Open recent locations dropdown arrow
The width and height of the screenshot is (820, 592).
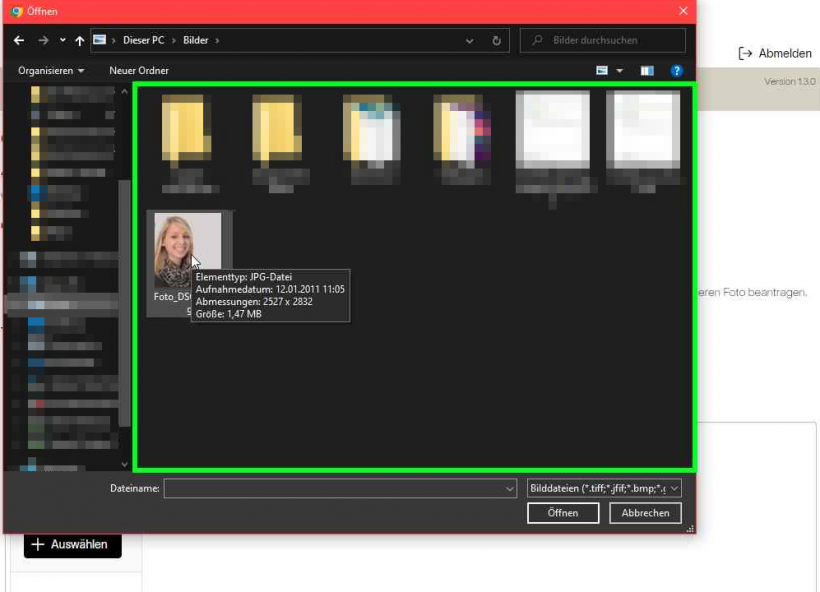coord(62,41)
